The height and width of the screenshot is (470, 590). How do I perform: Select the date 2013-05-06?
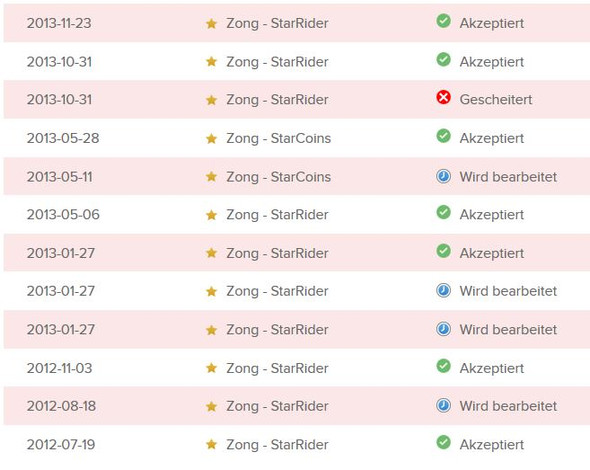pyautogui.click(x=63, y=214)
